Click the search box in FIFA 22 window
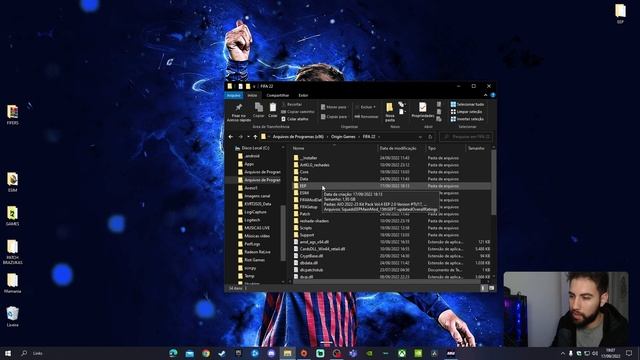The height and width of the screenshot is (360, 640). [x=466, y=137]
